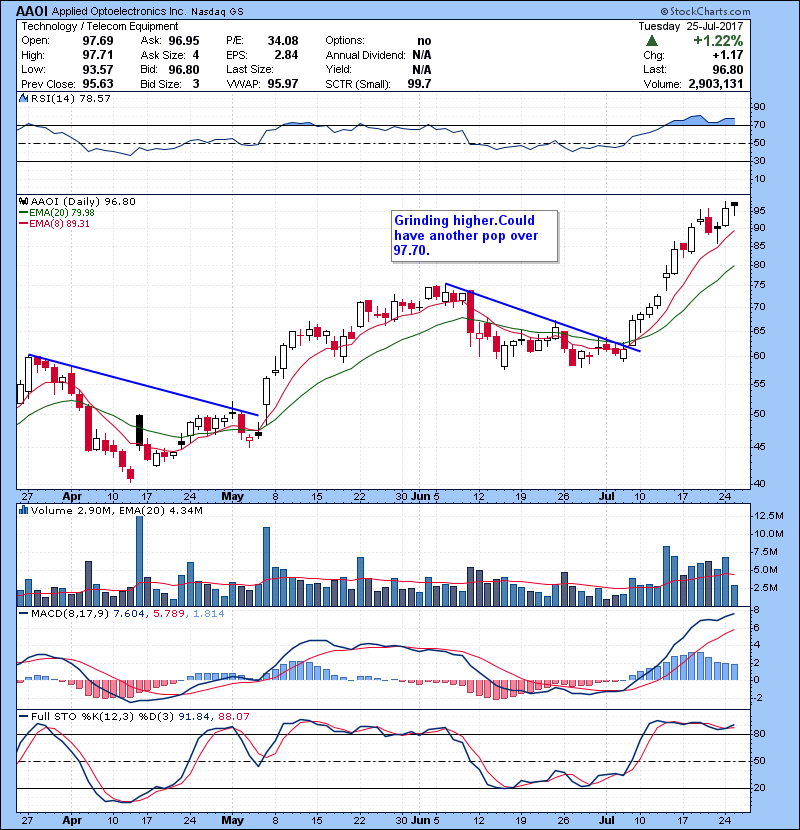The width and height of the screenshot is (800, 830).
Task: Select the Chg value +1.17
Action: [x=727, y=55]
